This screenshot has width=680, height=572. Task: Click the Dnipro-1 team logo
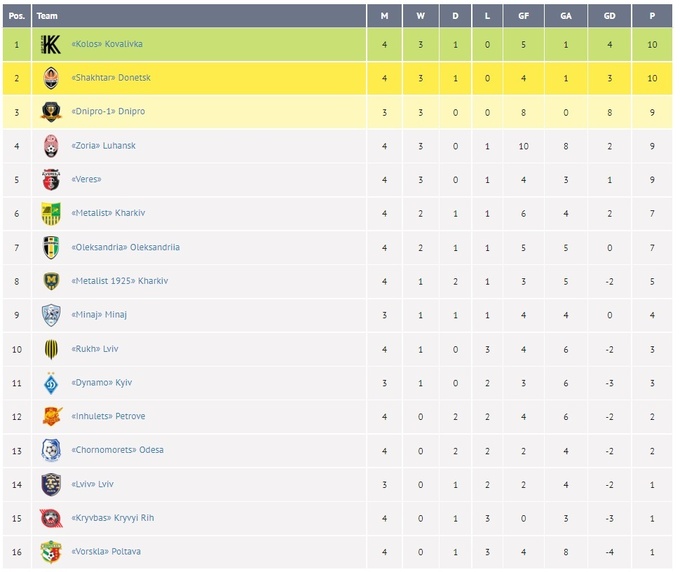(51, 112)
